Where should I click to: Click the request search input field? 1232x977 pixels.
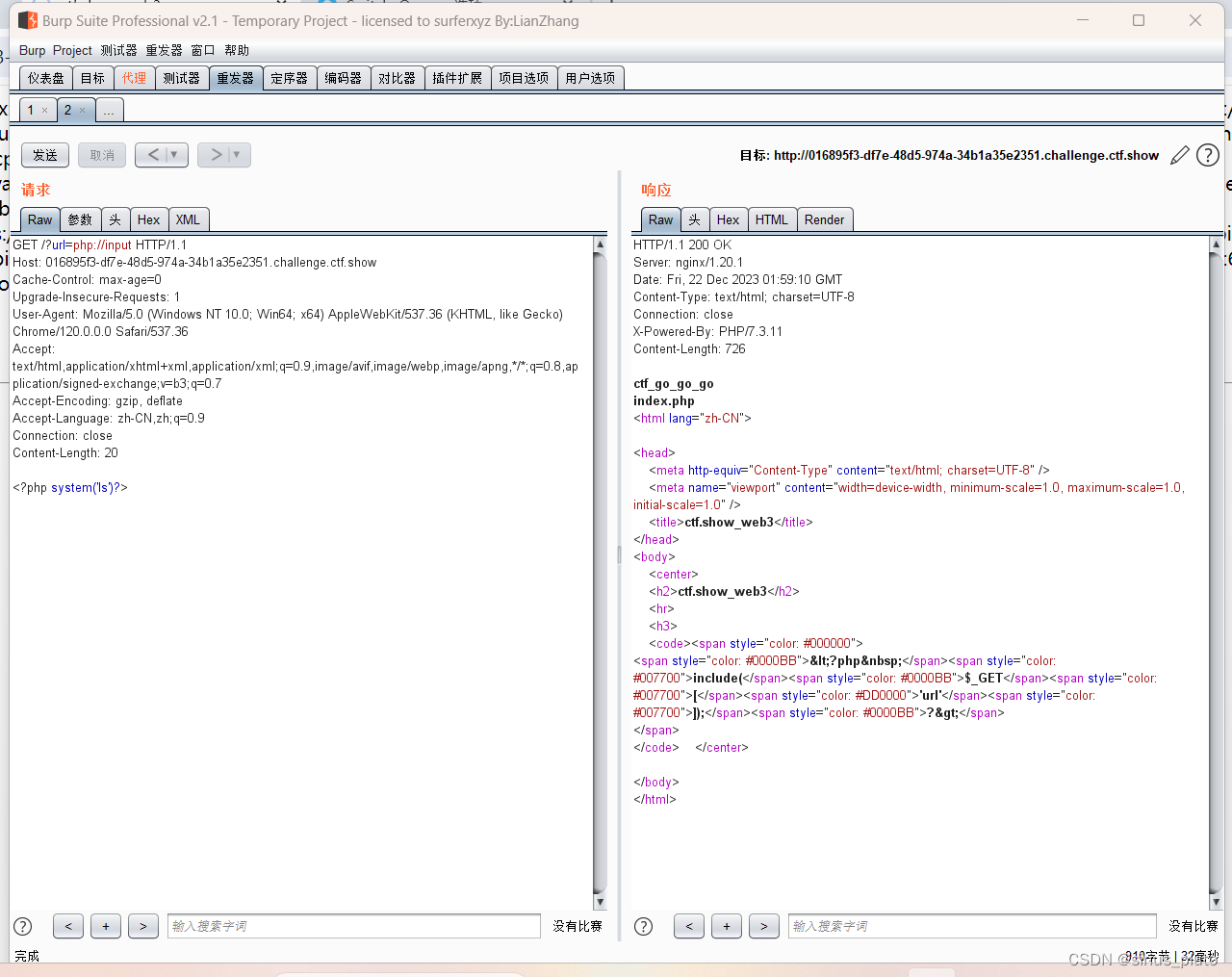point(353,926)
